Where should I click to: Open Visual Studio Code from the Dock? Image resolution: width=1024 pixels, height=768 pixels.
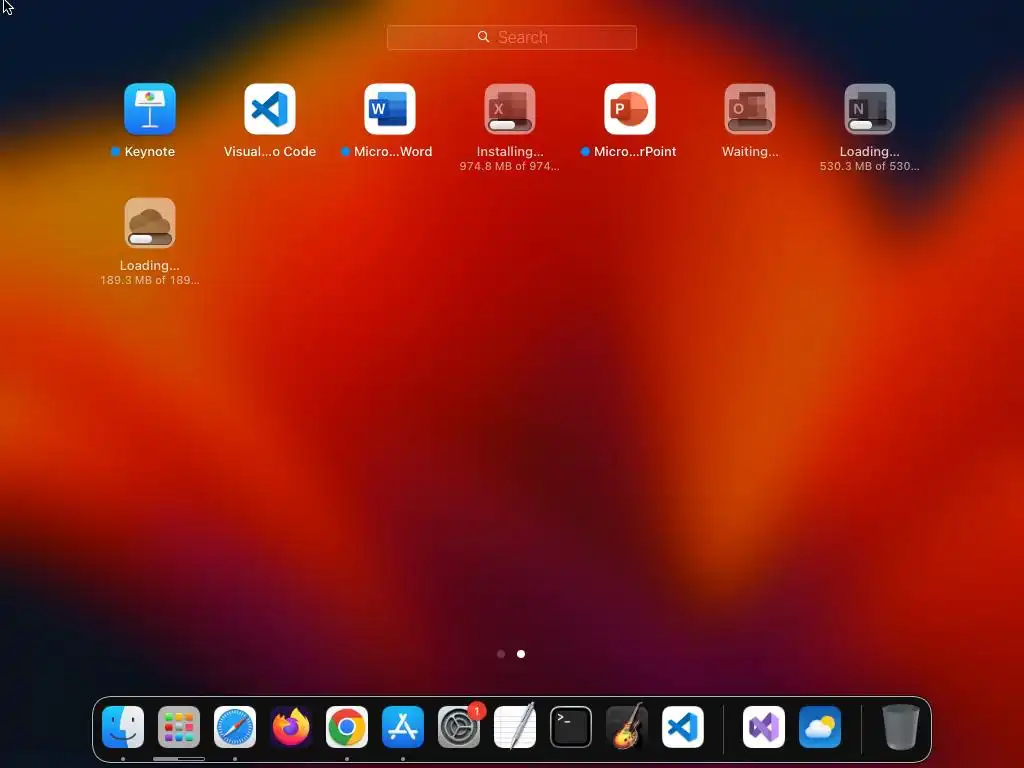pos(682,727)
